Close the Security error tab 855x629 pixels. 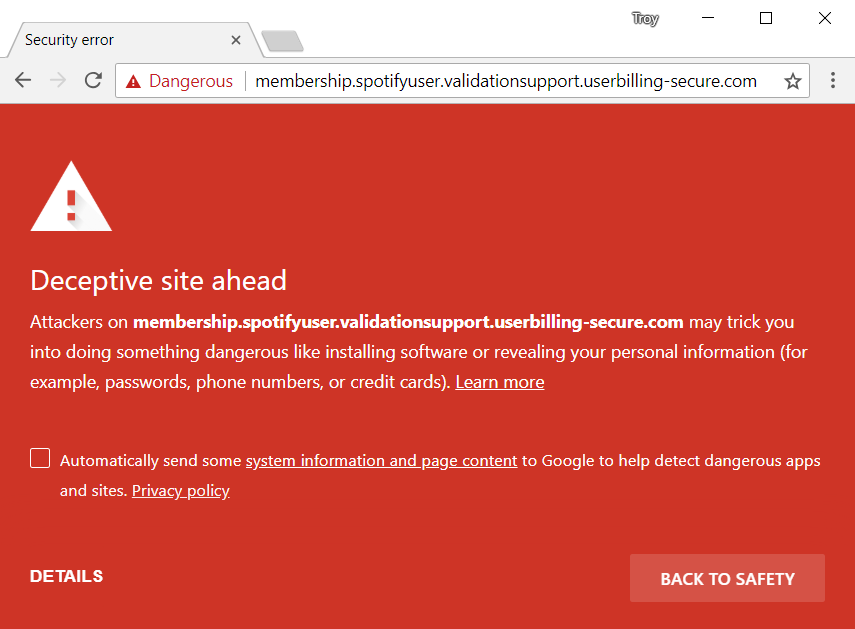(236, 40)
